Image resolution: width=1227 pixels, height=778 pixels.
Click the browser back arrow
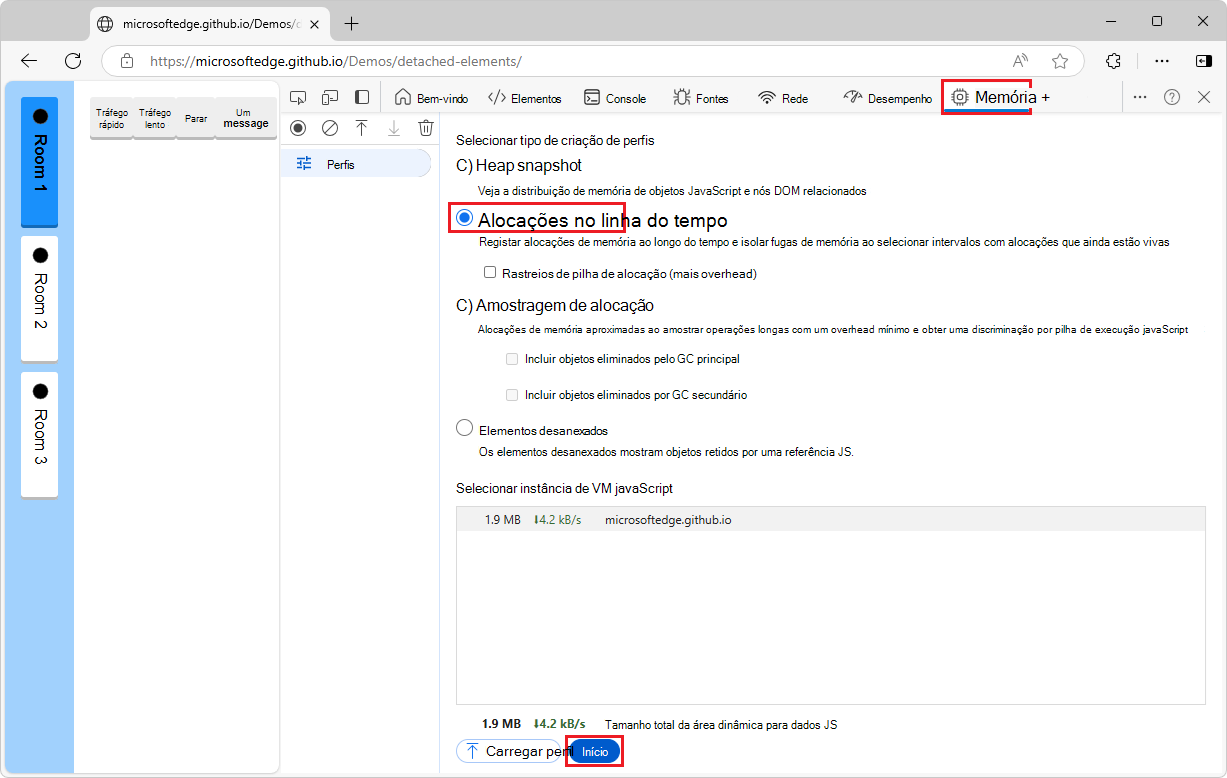tap(29, 61)
